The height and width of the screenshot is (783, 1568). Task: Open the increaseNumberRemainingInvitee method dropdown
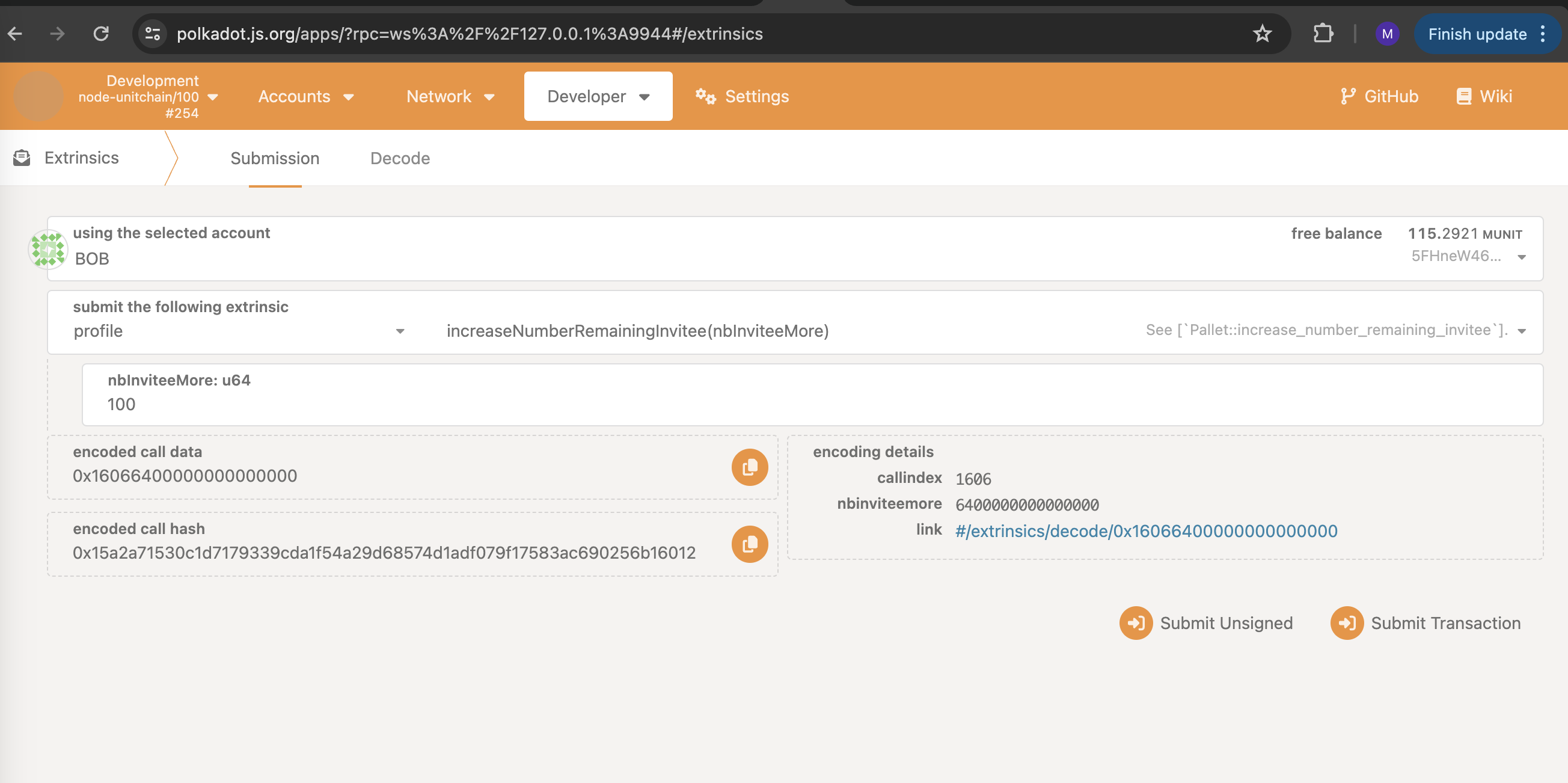click(x=1521, y=331)
